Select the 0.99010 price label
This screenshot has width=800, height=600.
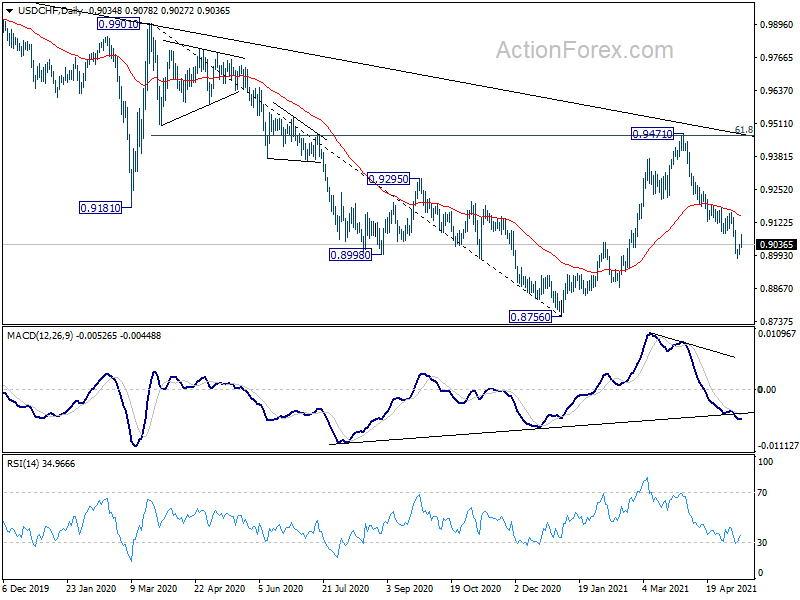(118, 24)
